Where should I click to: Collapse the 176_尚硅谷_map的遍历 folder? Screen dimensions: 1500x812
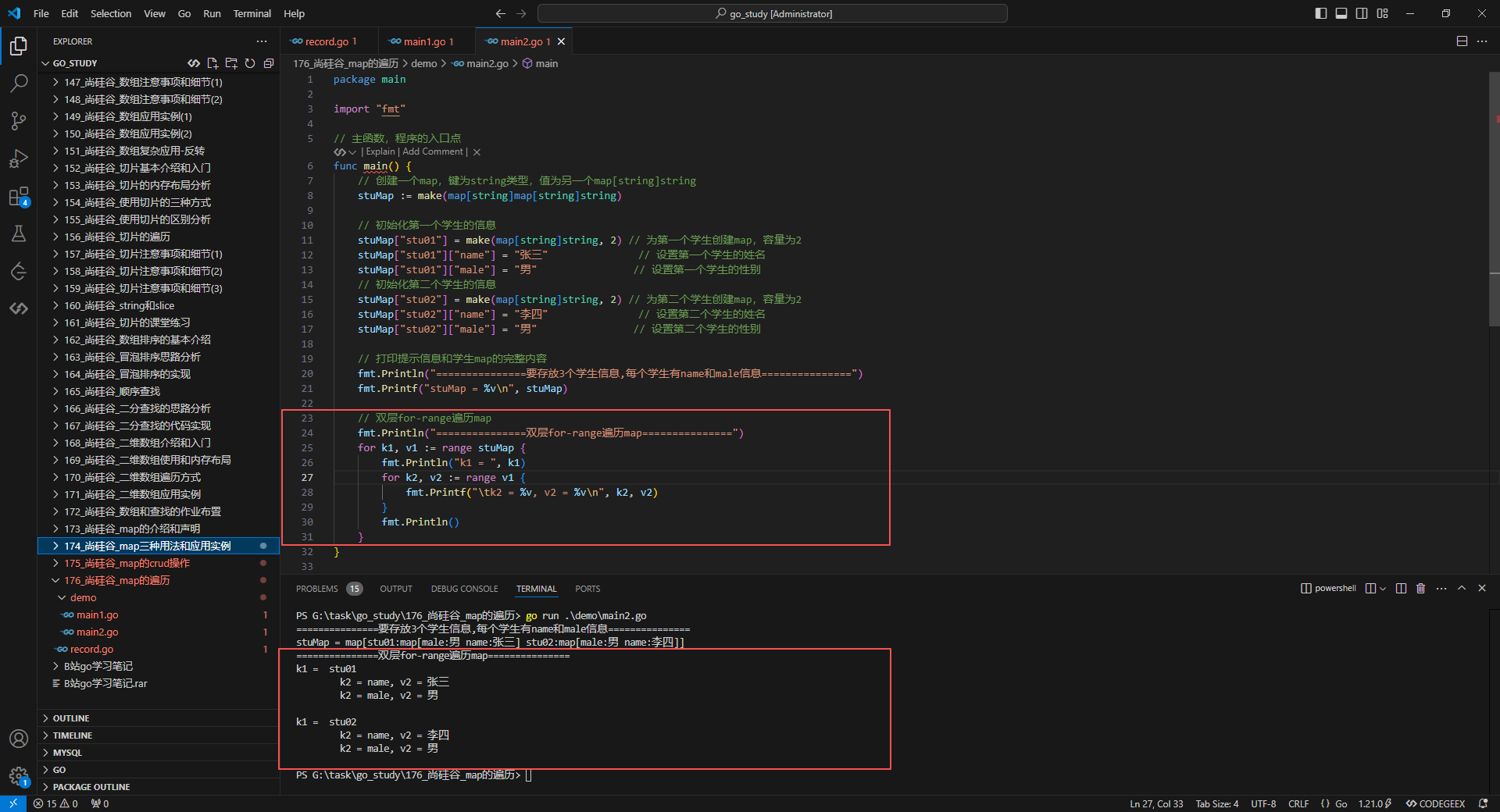pos(159,580)
